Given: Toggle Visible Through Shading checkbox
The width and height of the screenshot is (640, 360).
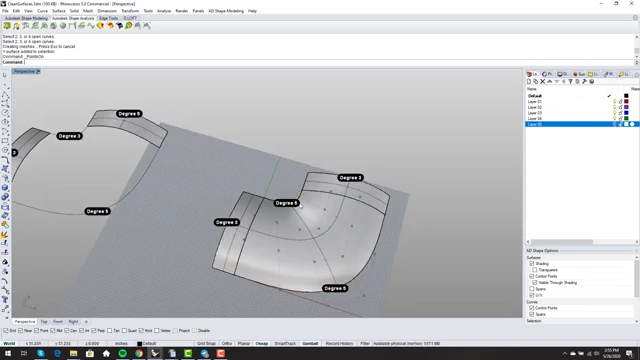Looking at the screenshot, I should (x=535, y=282).
